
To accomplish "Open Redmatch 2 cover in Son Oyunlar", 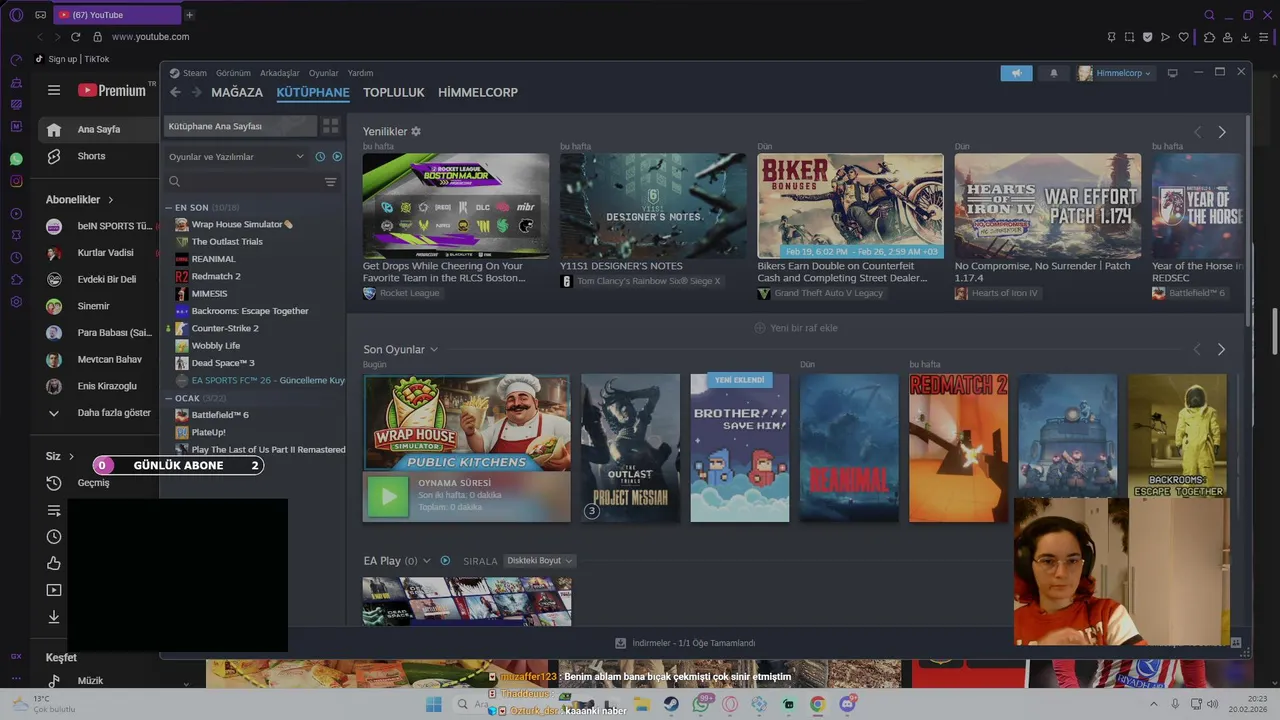I will point(958,448).
